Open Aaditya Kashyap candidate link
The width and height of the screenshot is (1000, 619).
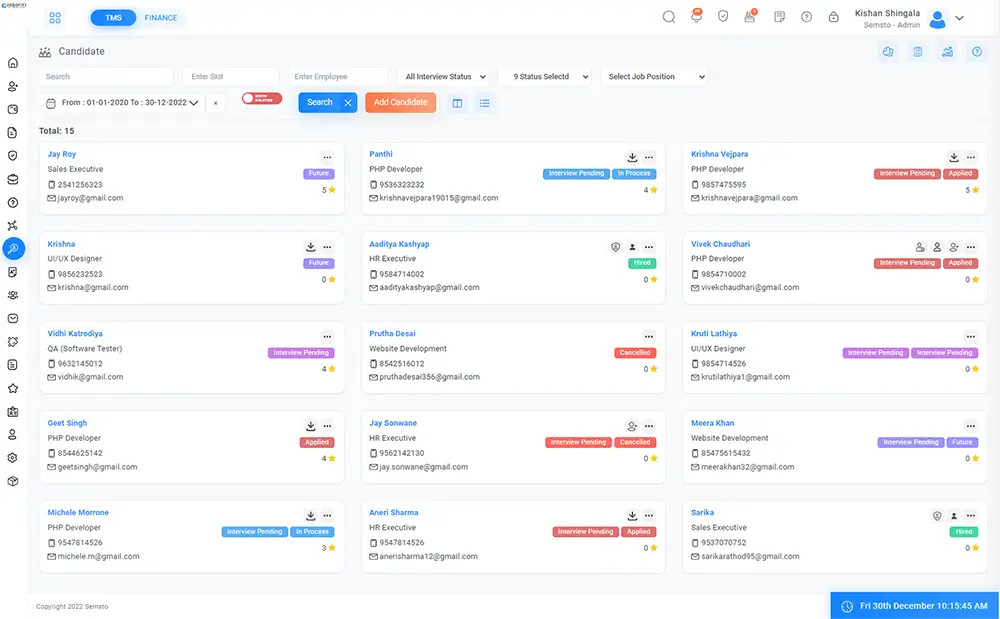coord(399,244)
